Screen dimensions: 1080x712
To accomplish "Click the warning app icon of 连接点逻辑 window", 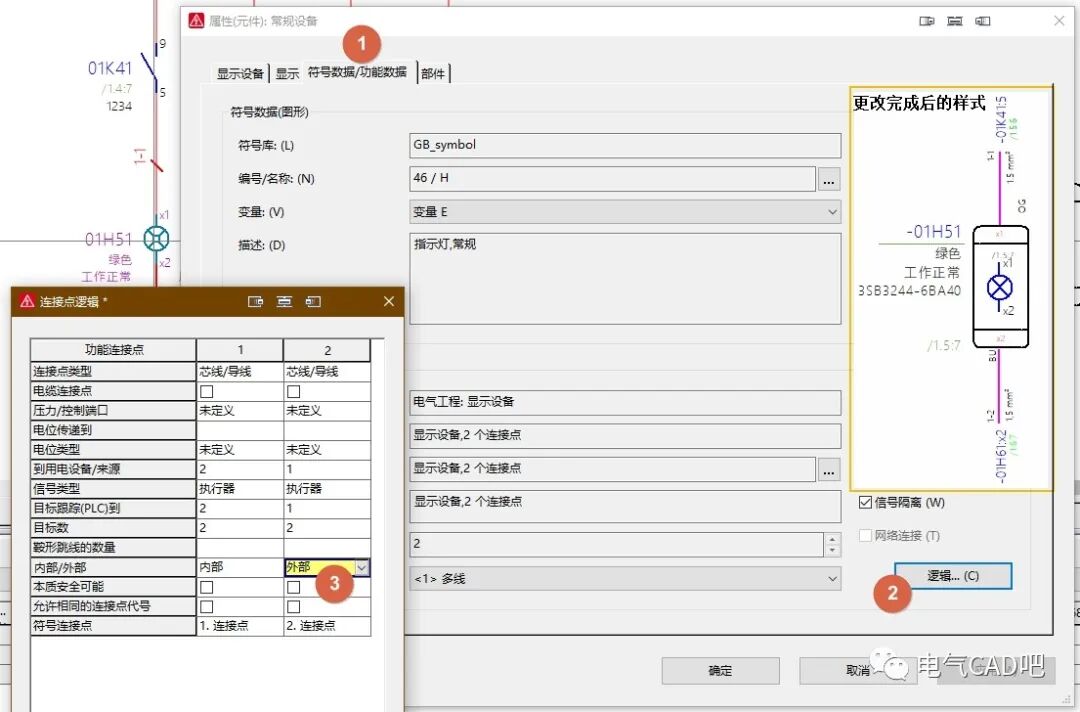I will 27,302.
